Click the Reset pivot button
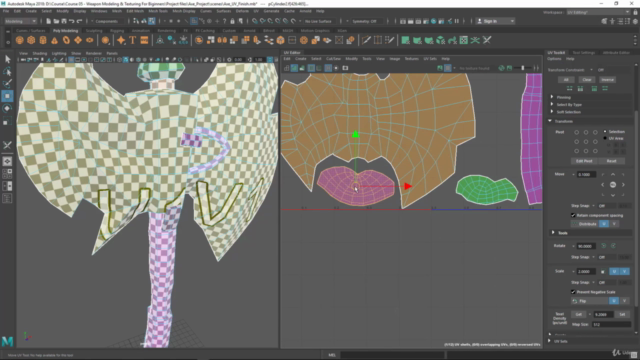 point(611,161)
